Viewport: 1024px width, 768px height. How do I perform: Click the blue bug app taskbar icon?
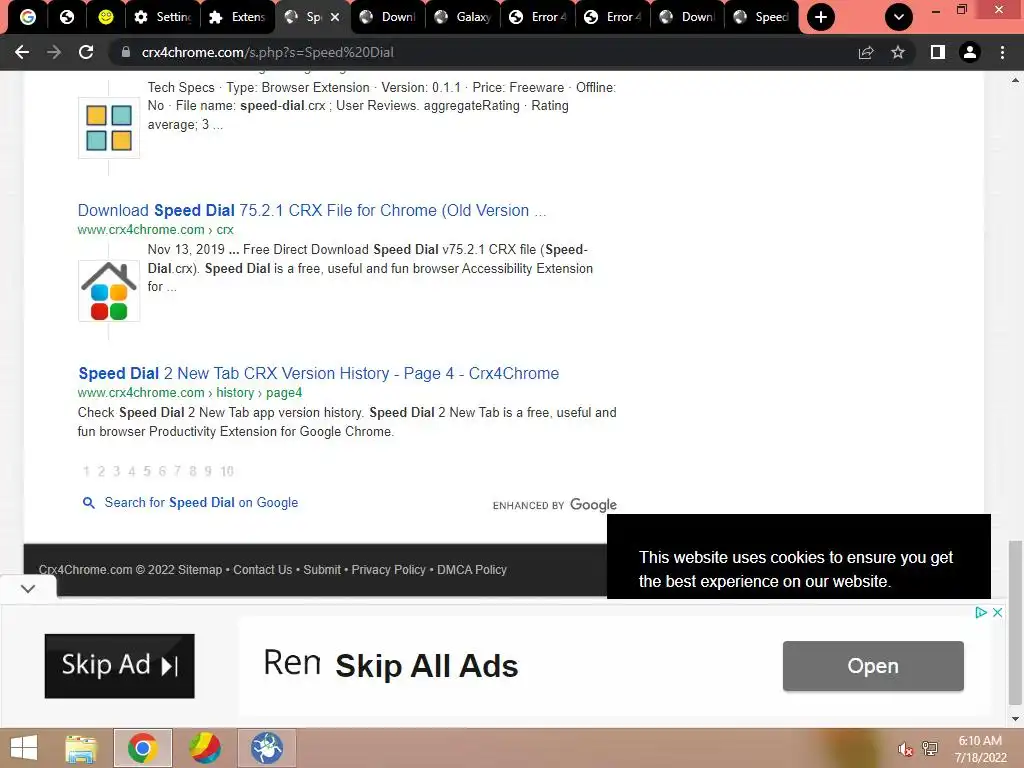[x=266, y=748]
